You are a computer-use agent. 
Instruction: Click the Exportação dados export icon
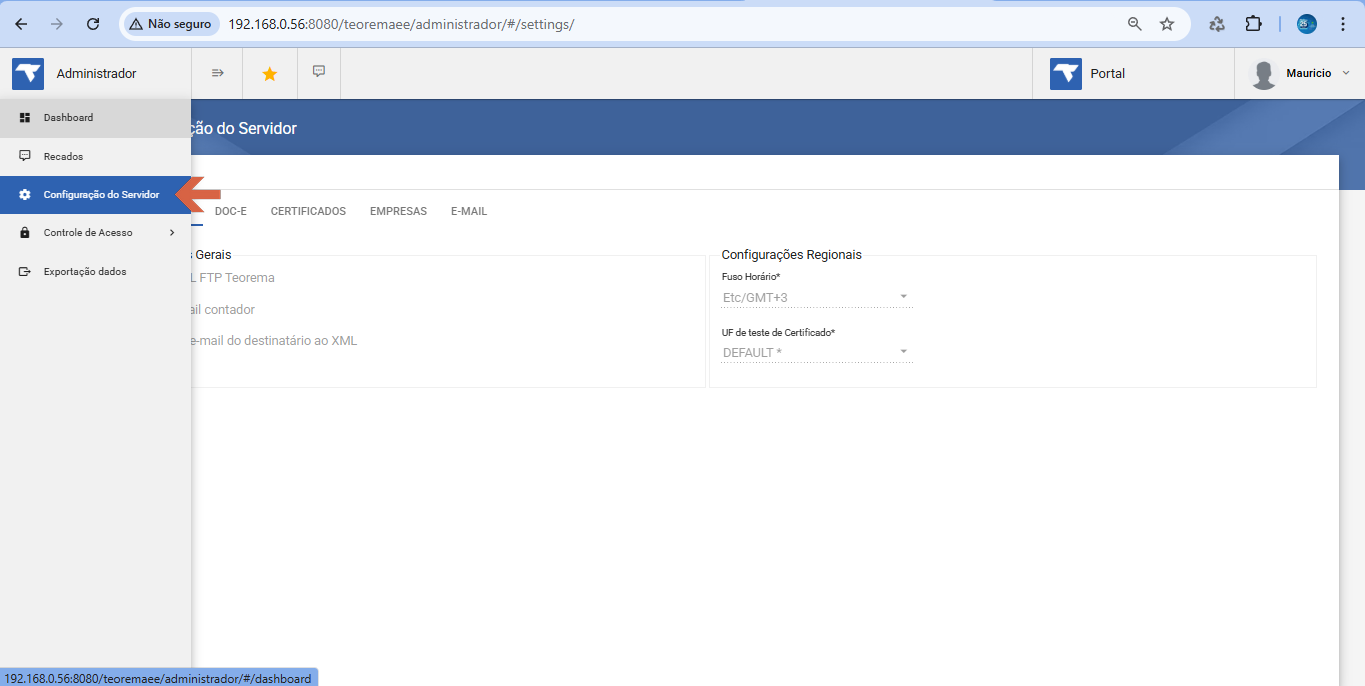(x=25, y=272)
